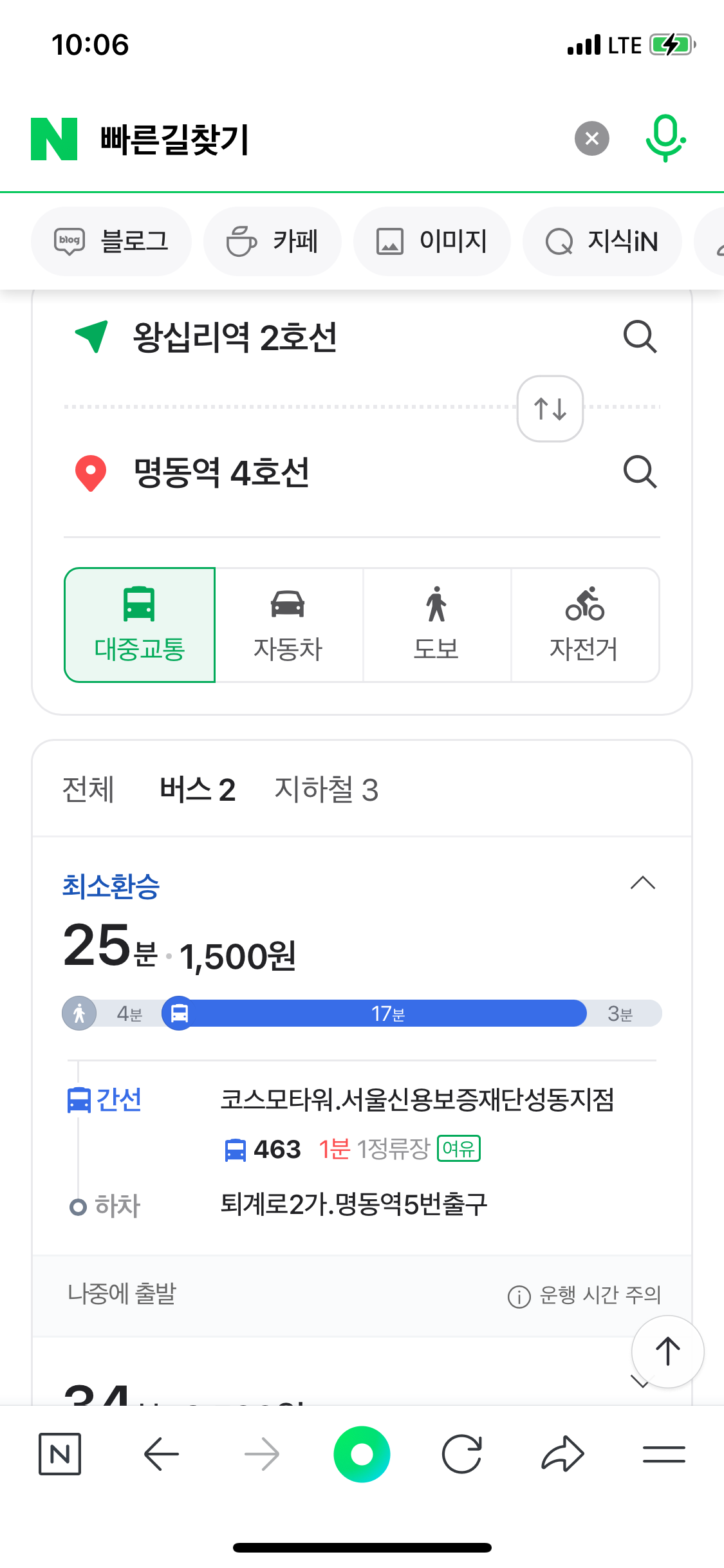Show 전체 all routes tab

pyautogui.click(x=88, y=790)
